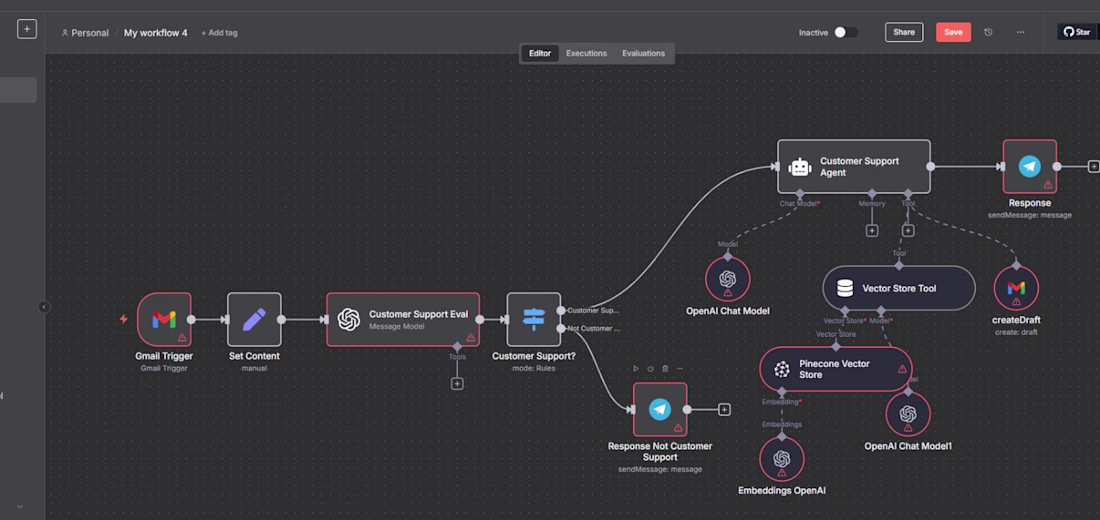
Task: Select the Customer Support Agent node
Action: (x=854, y=166)
